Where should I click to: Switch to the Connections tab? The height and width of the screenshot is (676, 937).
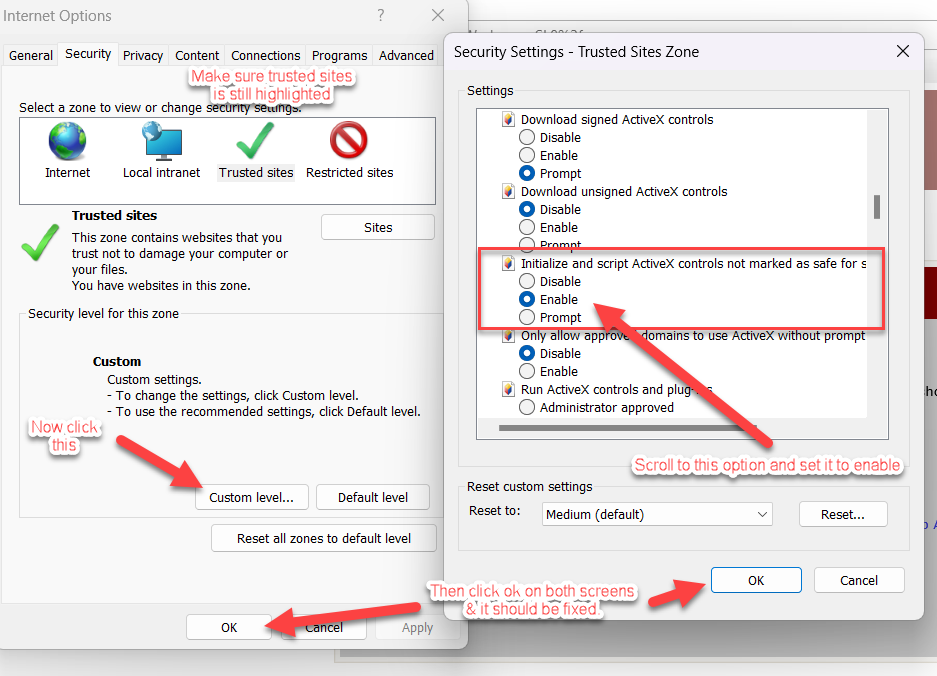[x=265, y=56]
